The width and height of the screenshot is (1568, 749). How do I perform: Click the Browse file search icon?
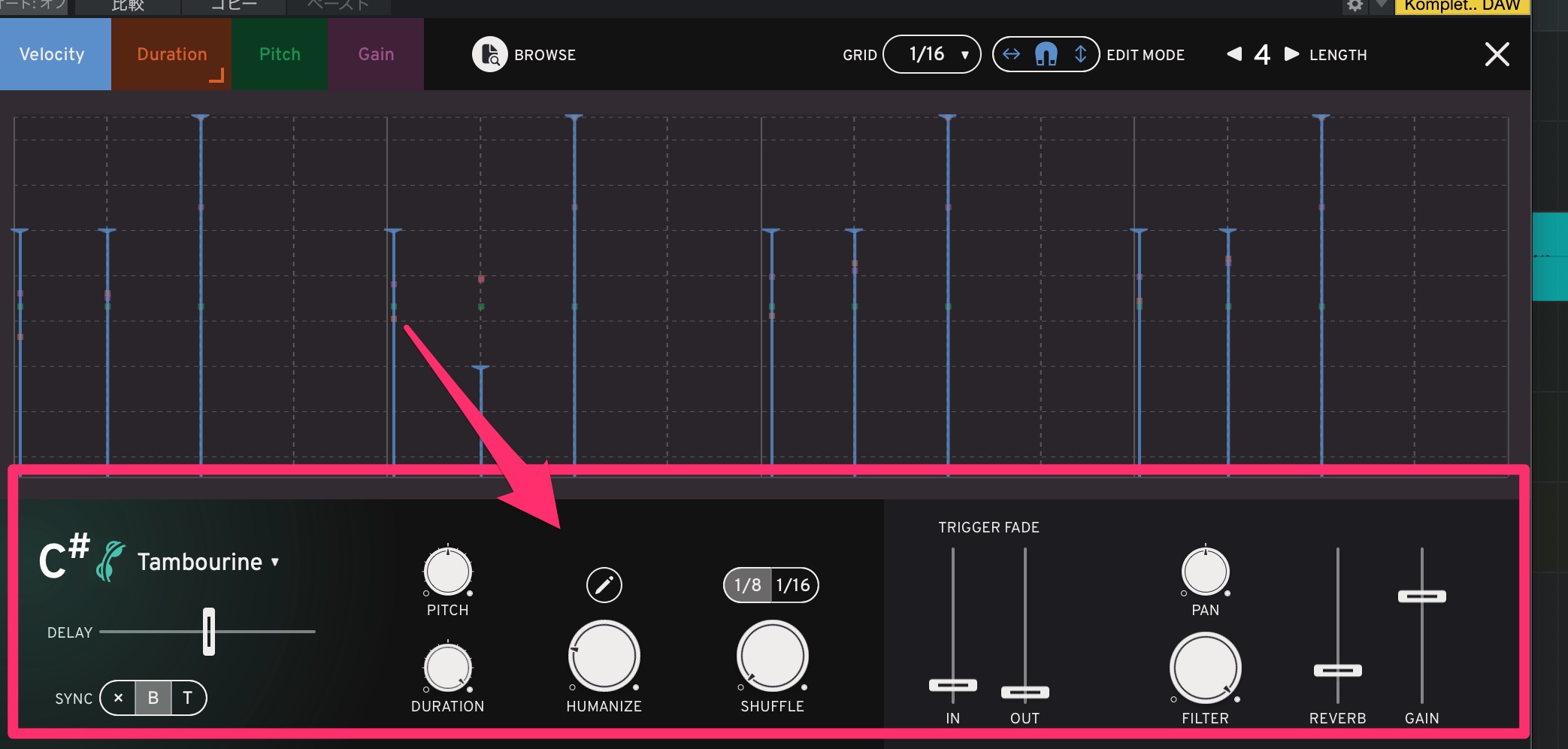pyautogui.click(x=489, y=54)
